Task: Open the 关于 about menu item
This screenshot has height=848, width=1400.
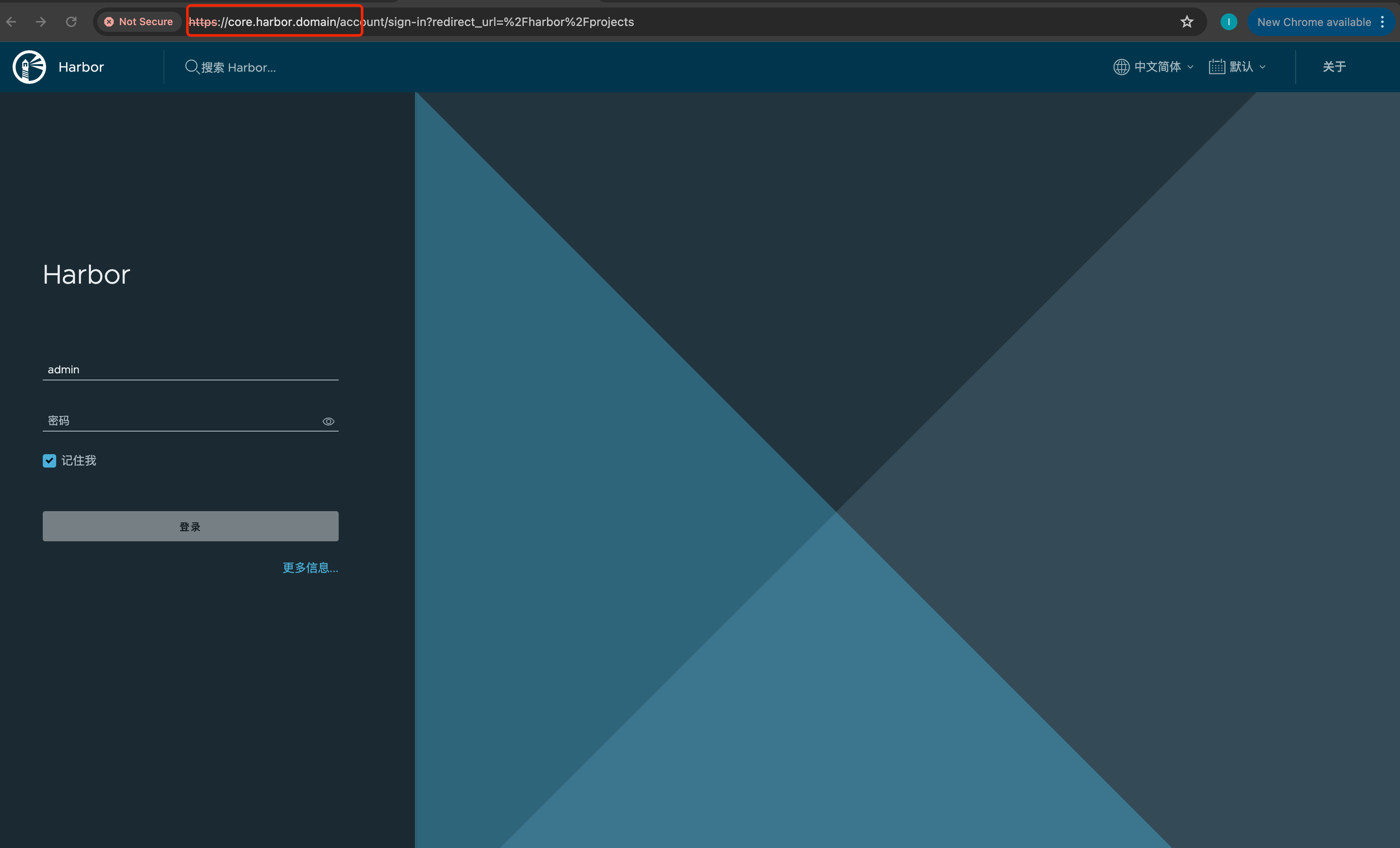Action: (x=1334, y=67)
